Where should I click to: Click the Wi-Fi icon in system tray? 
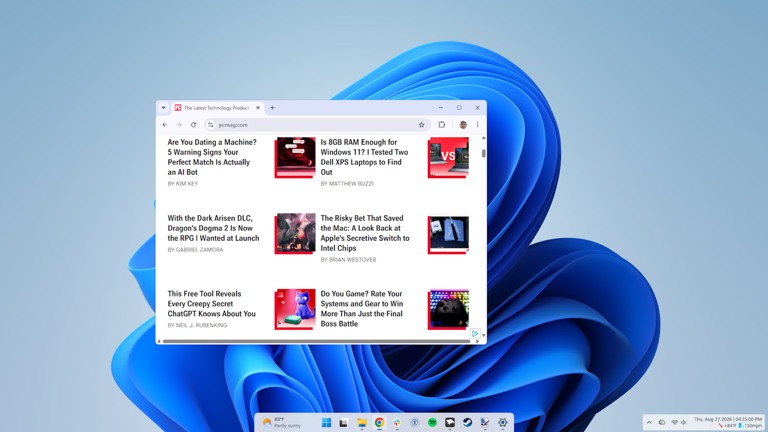(674, 422)
